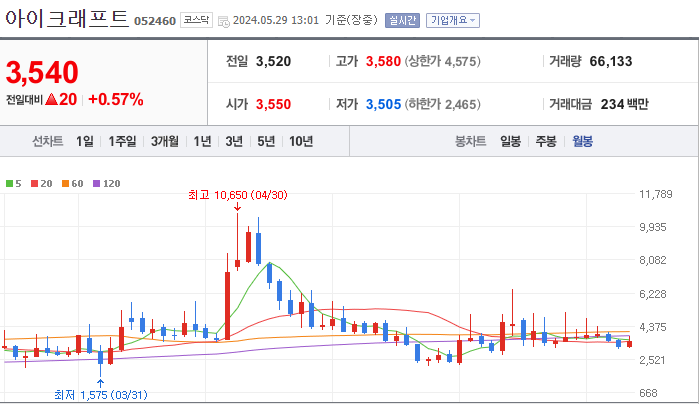This screenshot has width=699, height=404.
Task: Click the red up-triangle change icon
Action: pos(52,99)
